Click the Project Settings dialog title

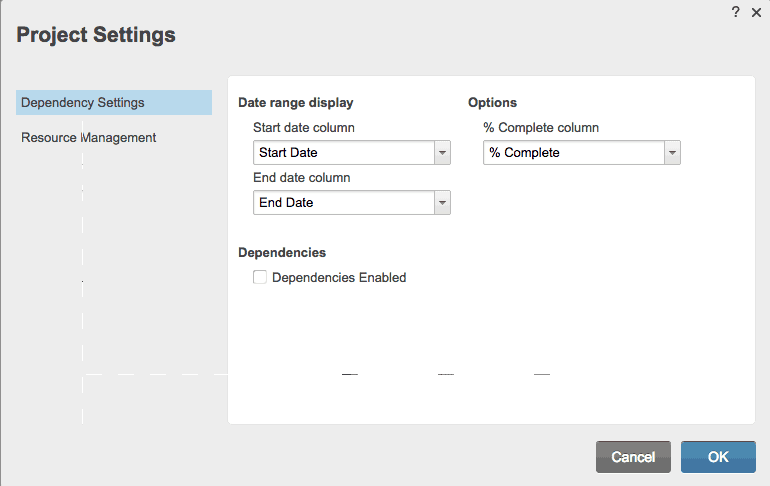point(96,35)
